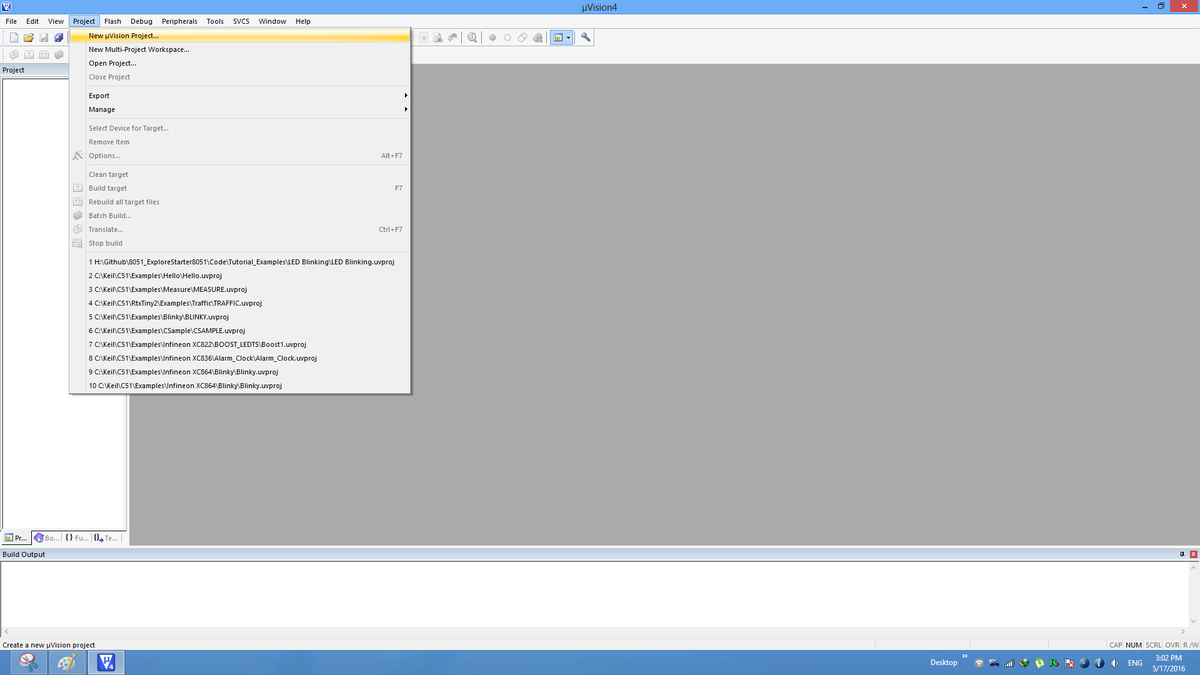
Task: Click the ENG language indicator
Action: coord(1135,663)
